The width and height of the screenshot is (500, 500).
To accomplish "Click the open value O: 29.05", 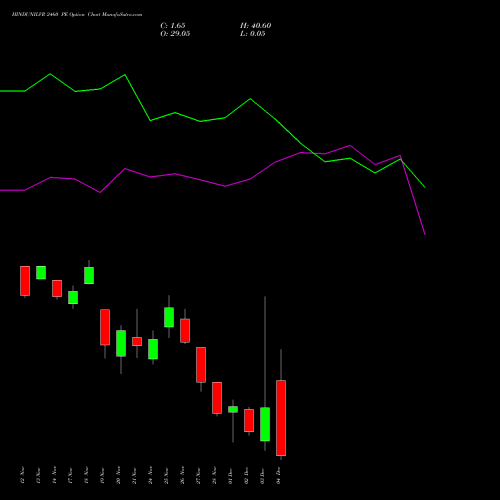I will click(175, 34).
